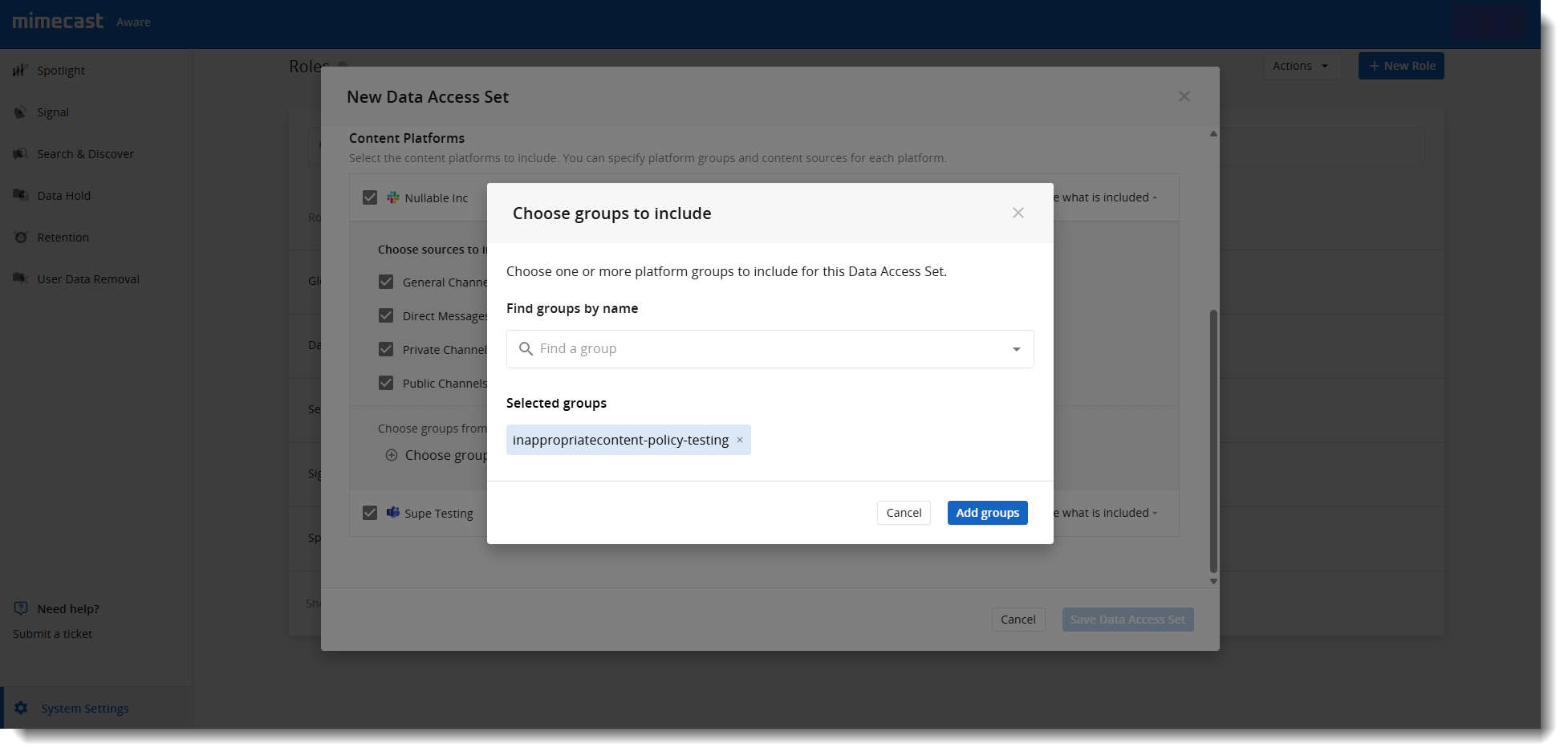The width and height of the screenshot is (1568, 756).
Task: Click the System Settings gear icon
Action: [21, 708]
